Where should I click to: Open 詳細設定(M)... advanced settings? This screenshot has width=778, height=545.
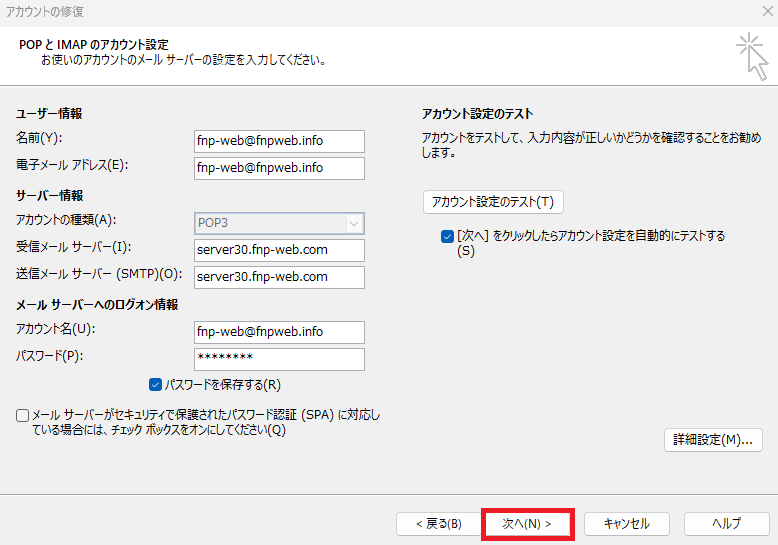click(x=713, y=440)
